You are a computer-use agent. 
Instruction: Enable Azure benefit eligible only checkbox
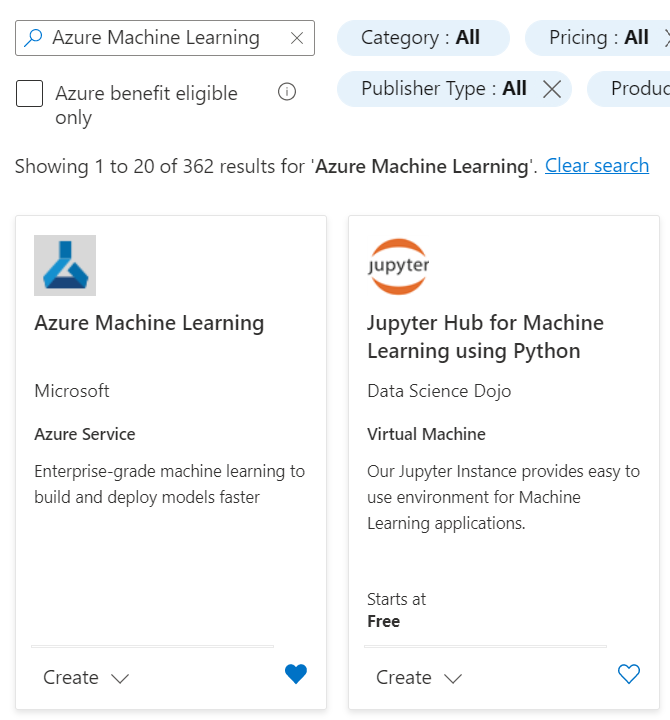coord(30,94)
